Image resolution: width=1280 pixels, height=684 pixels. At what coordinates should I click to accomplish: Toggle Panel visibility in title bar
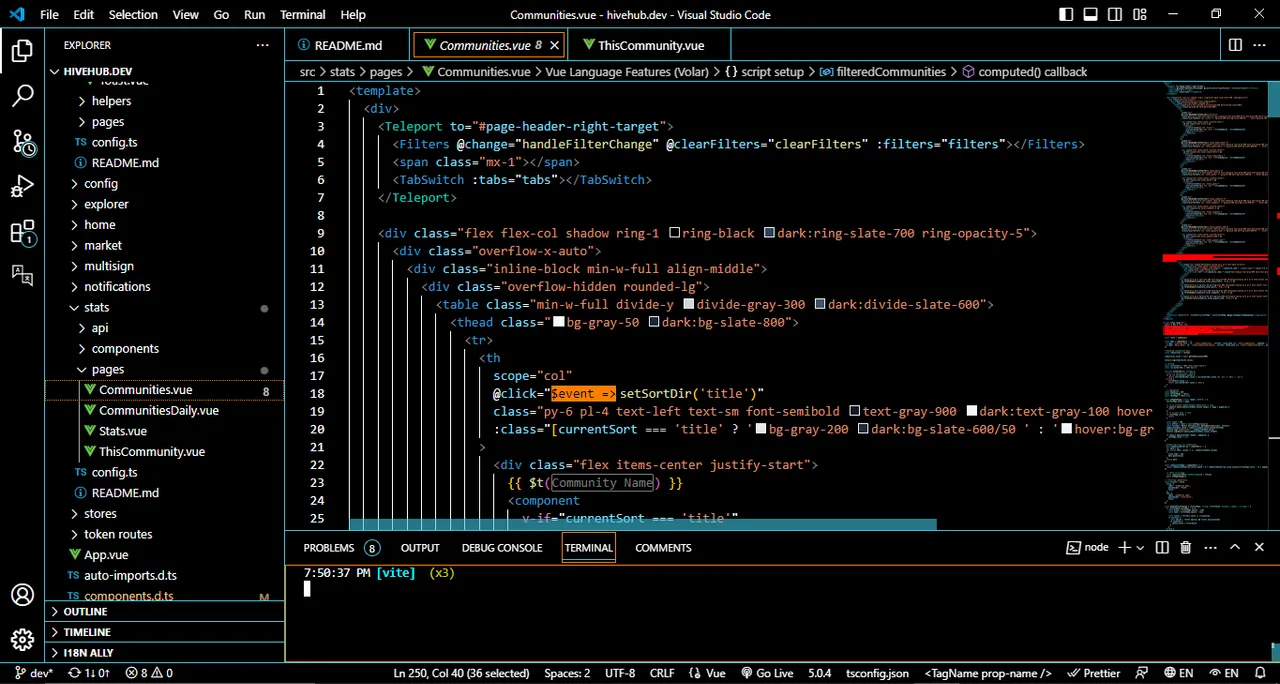coord(1090,14)
